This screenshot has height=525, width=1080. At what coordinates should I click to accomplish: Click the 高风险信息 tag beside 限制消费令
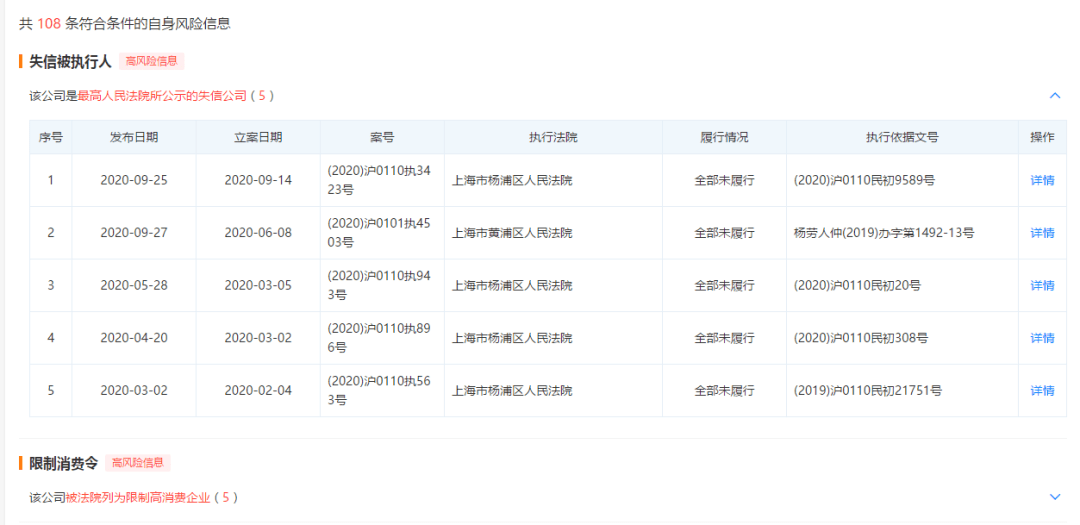138,463
